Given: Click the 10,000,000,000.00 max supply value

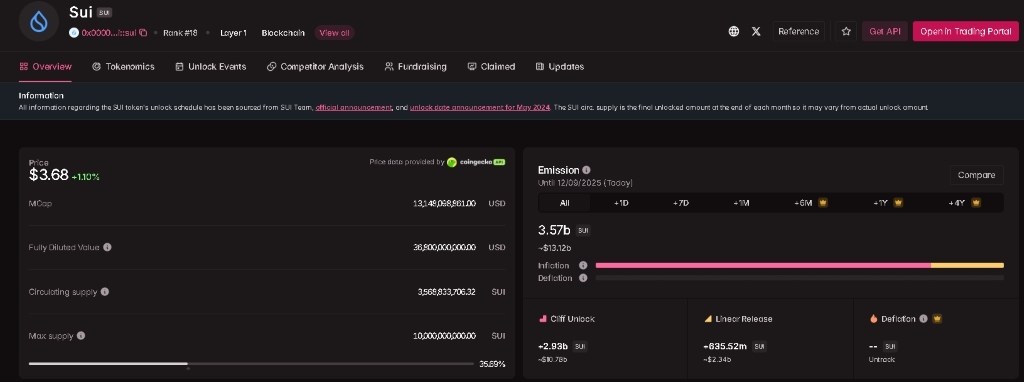Looking at the screenshot, I should click(x=445, y=336).
